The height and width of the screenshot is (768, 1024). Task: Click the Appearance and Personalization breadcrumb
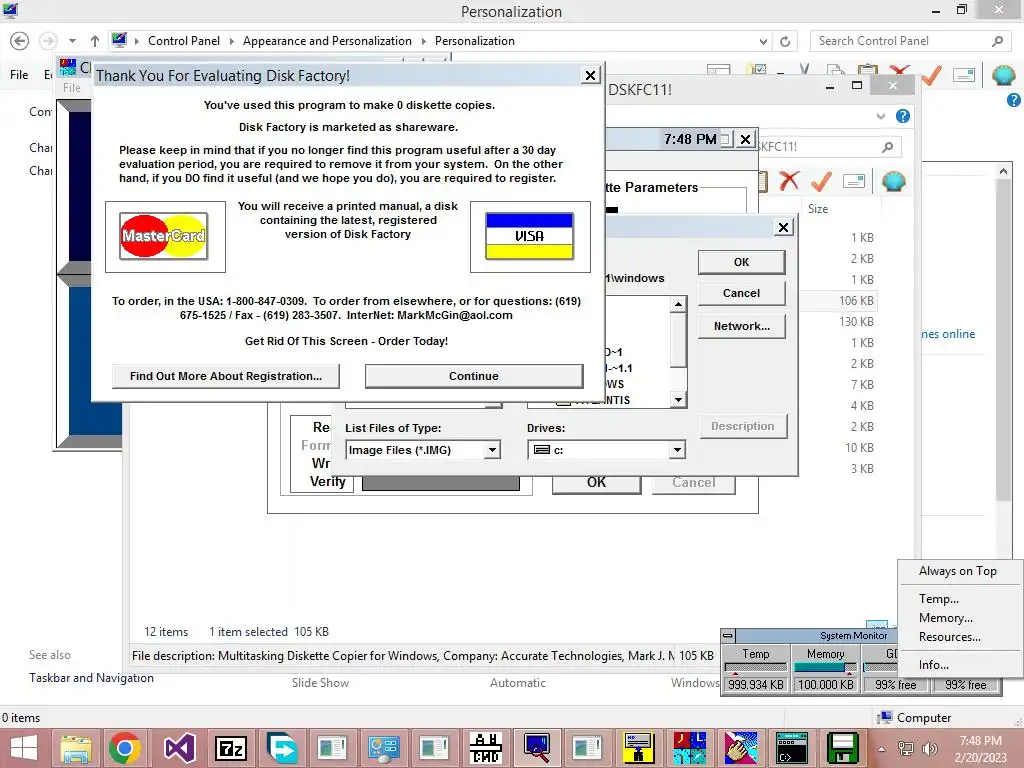(x=327, y=41)
